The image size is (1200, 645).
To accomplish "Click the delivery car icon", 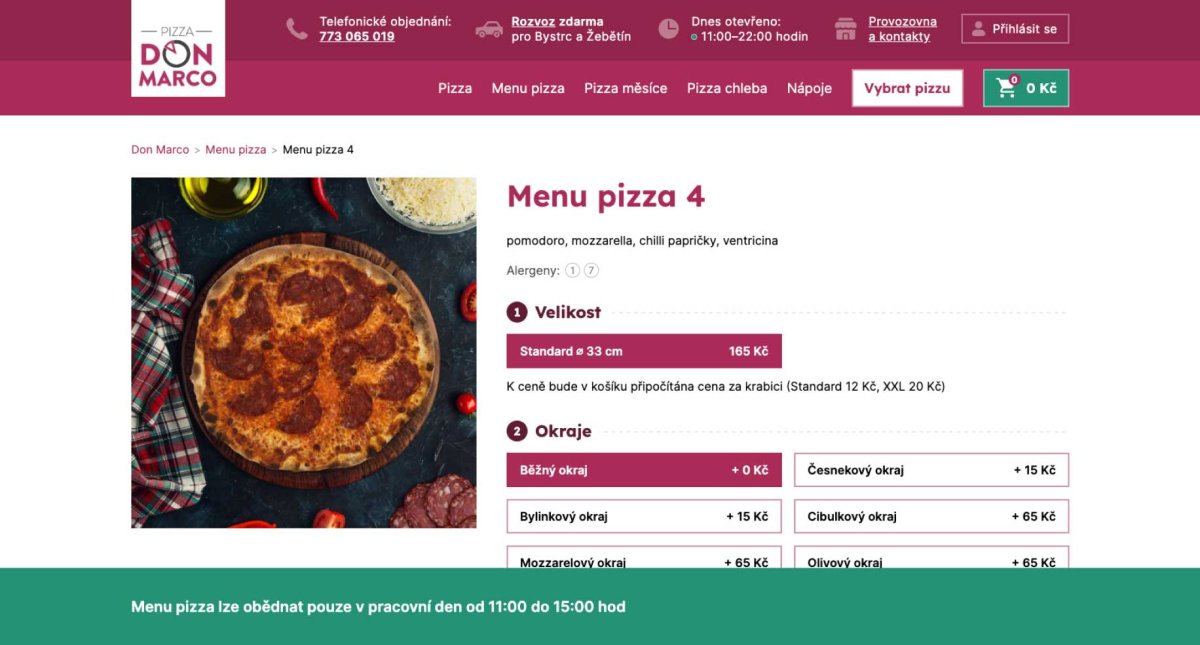I will click(489, 29).
